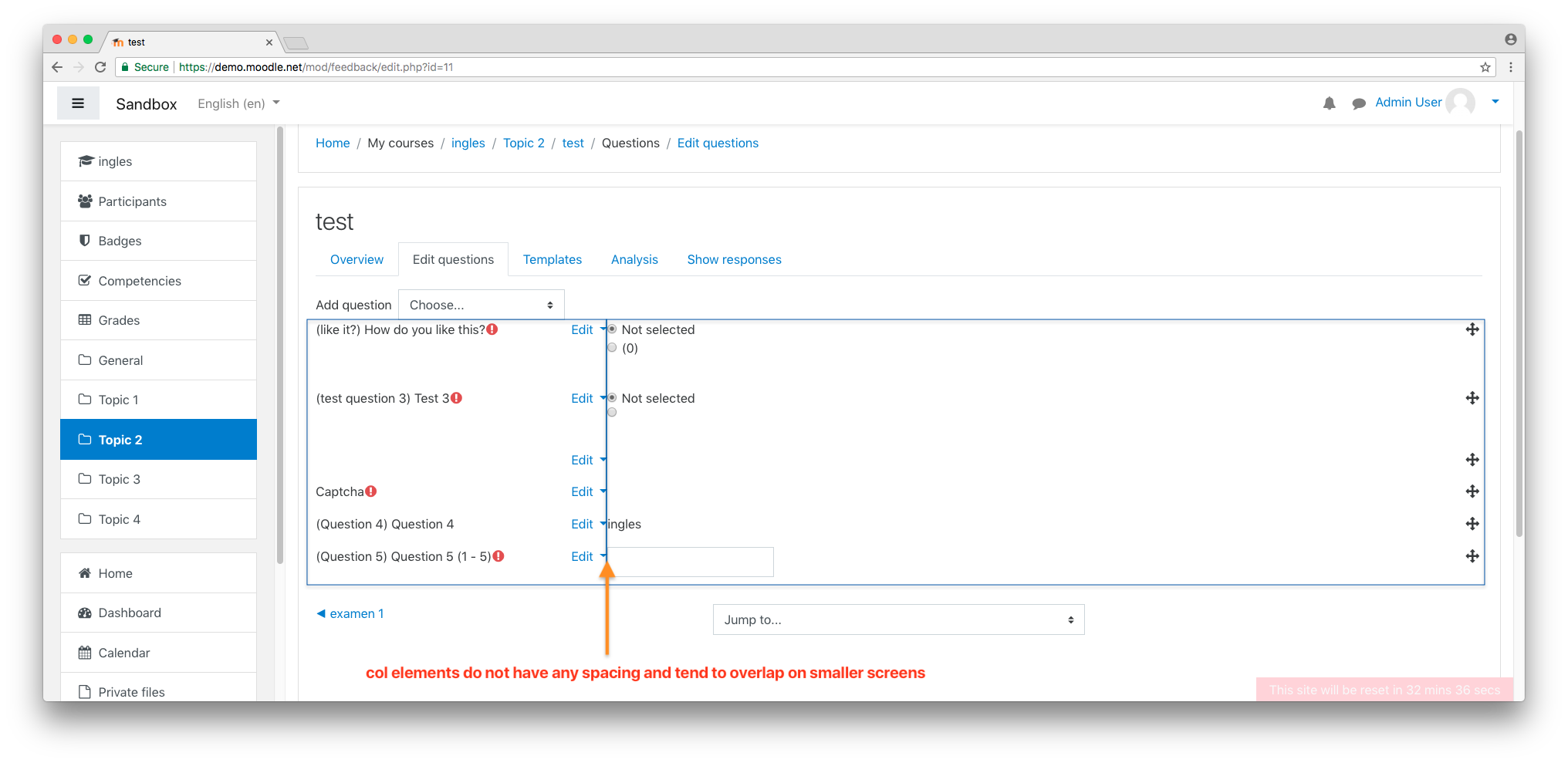This screenshot has width=1568, height=763.
Task: Switch to the Analysis tab
Action: tap(634, 259)
